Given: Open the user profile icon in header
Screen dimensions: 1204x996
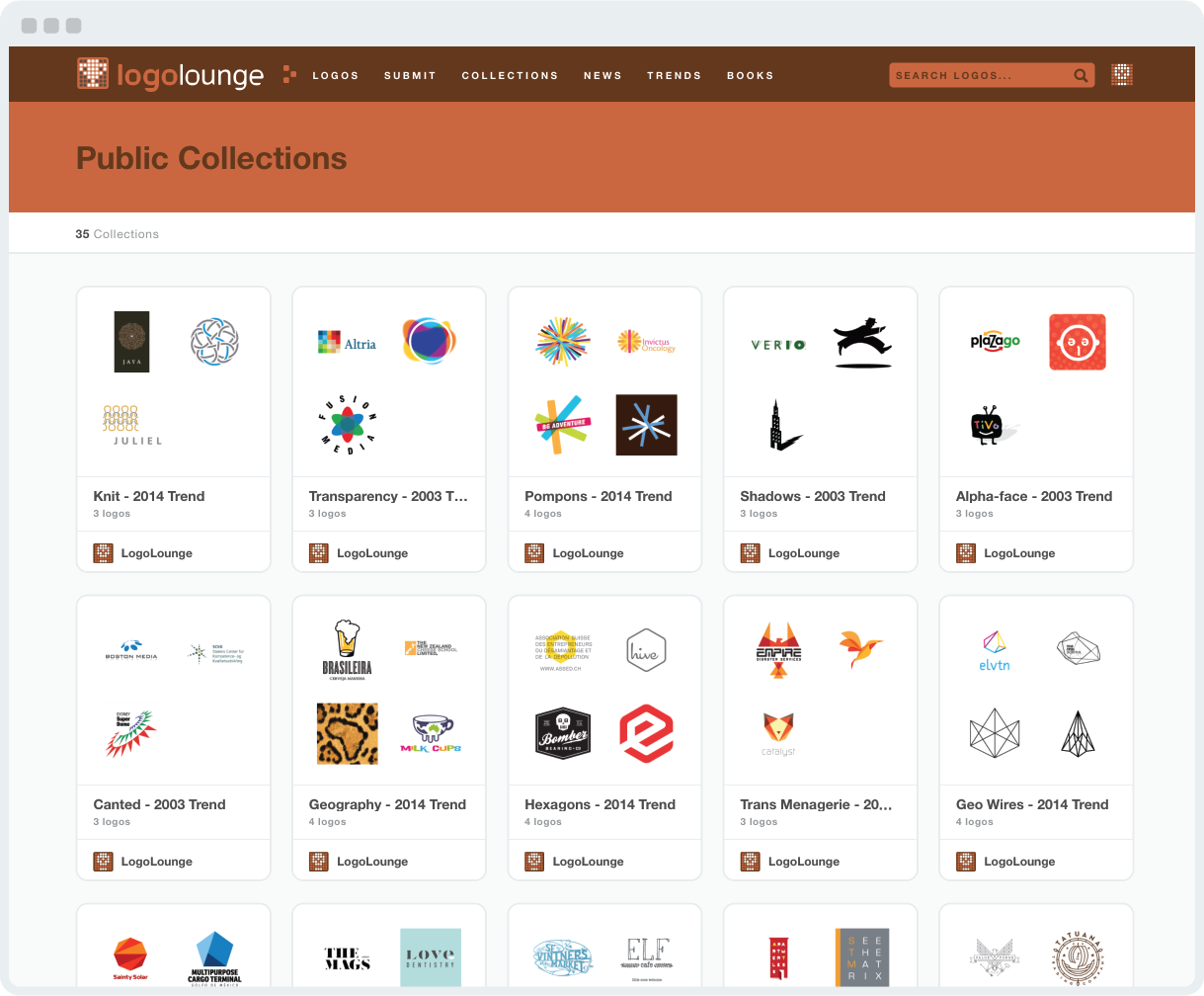Looking at the screenshot, I should [1121, 75].
